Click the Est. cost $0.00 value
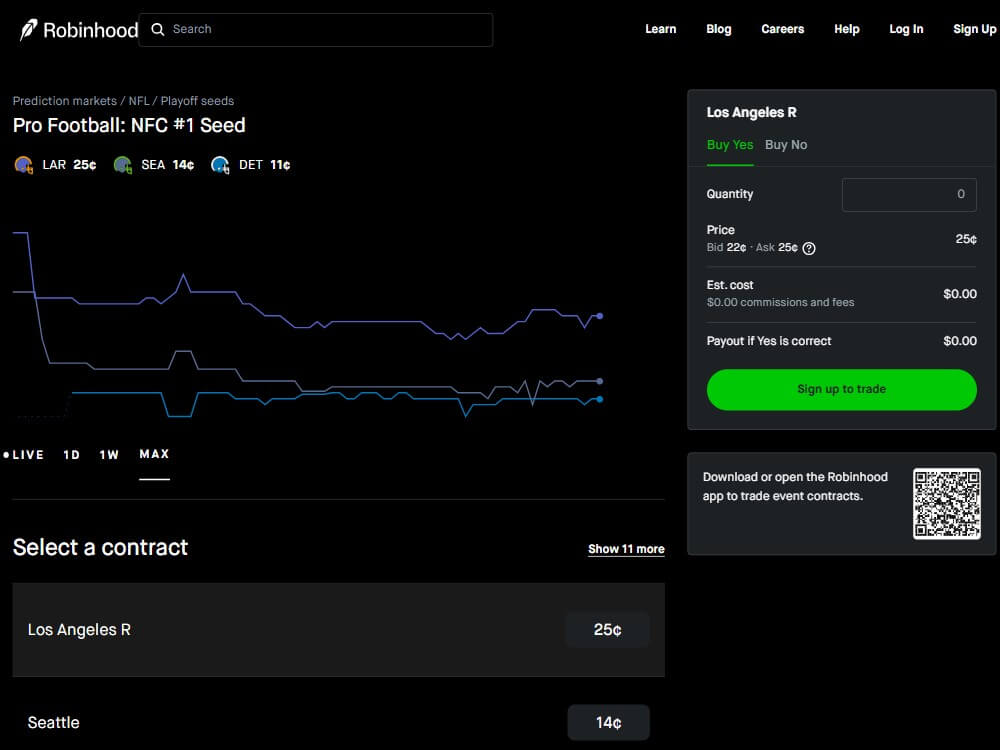Screen dimensions: 1000x750 (960, 294)
